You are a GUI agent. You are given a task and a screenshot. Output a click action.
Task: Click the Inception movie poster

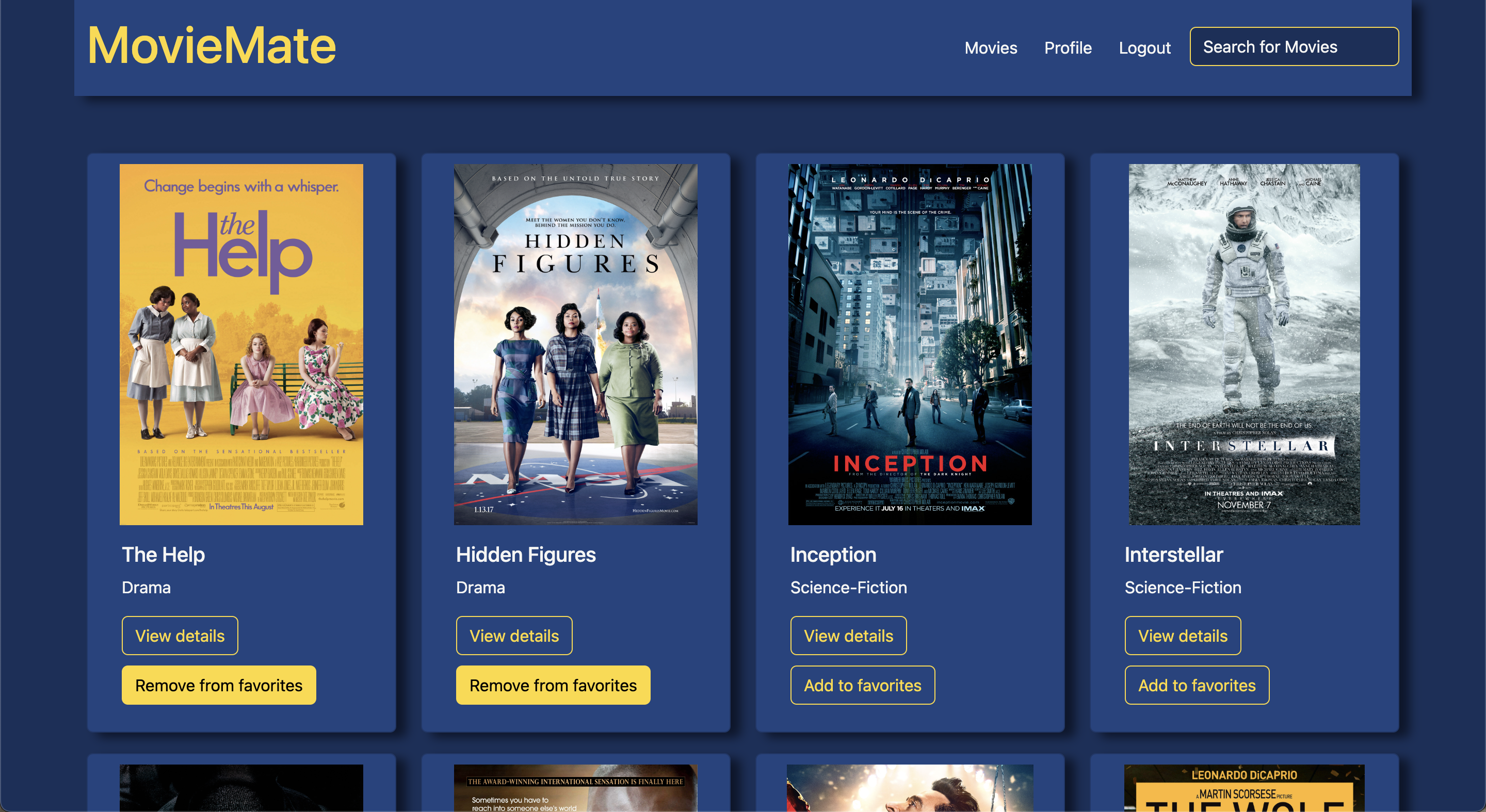[910, 344]
